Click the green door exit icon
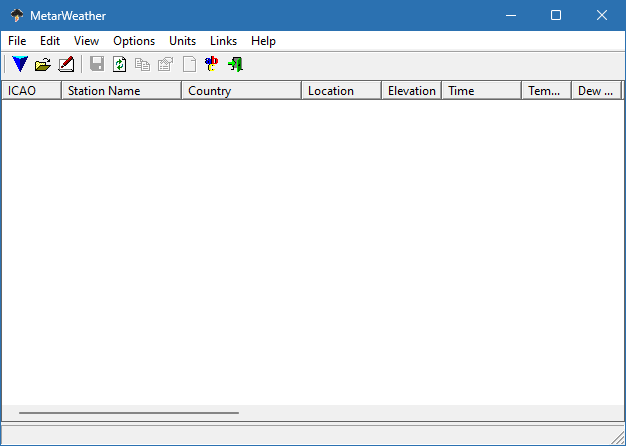The width and height of the screenshot is (626, 446). click(235, 65)
